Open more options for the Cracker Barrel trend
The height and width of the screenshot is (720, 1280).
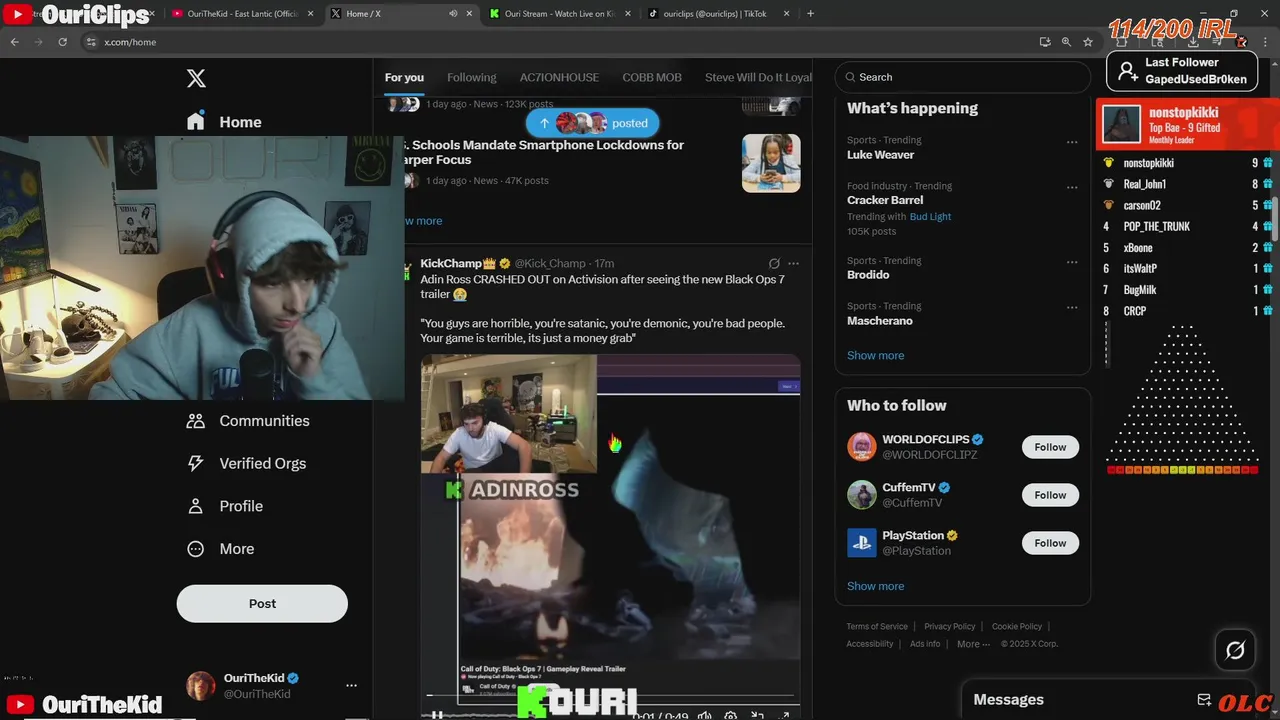1072,187
